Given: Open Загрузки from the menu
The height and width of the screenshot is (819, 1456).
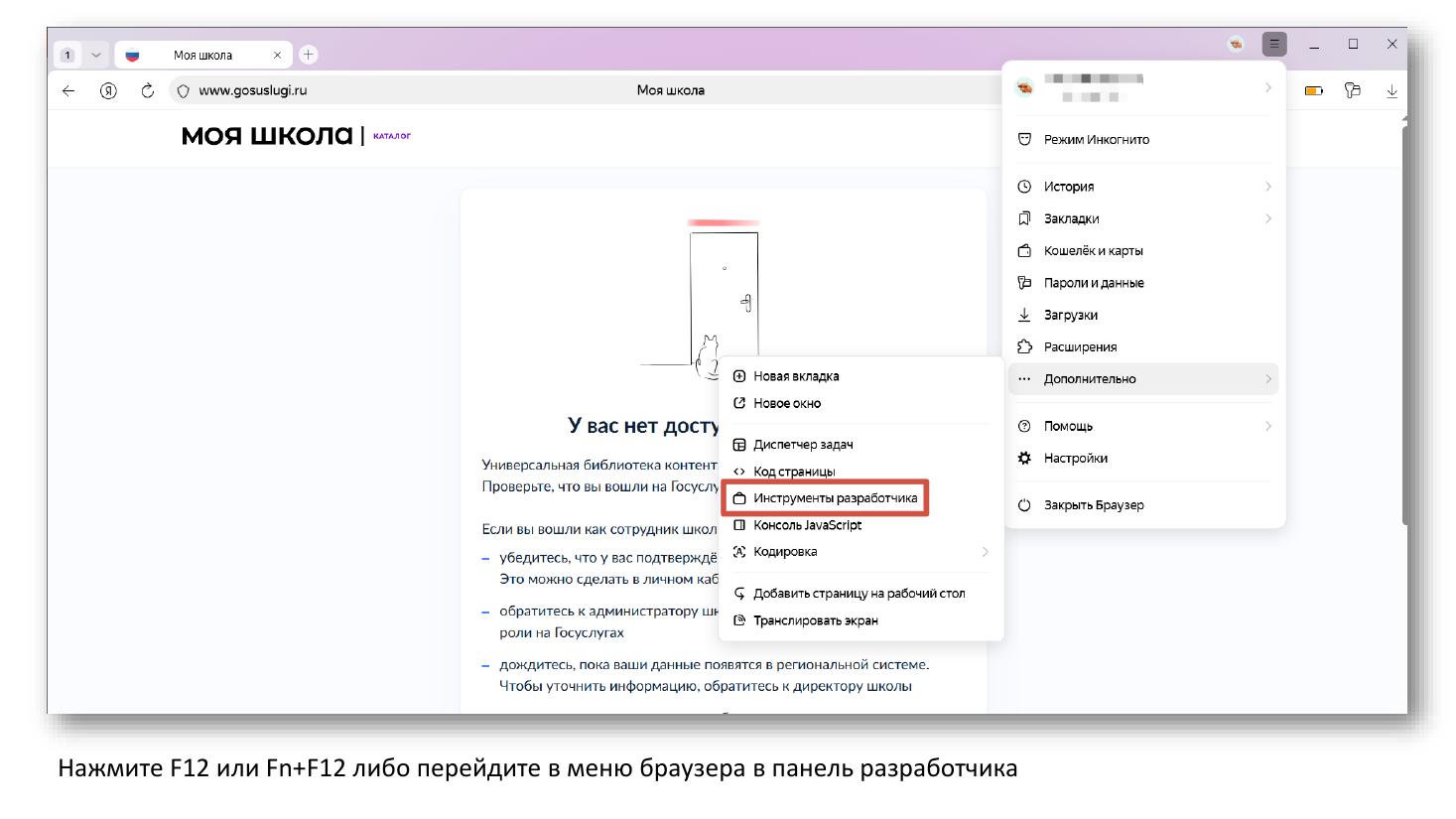Looking at the screenshot, I should (1144, 315).
